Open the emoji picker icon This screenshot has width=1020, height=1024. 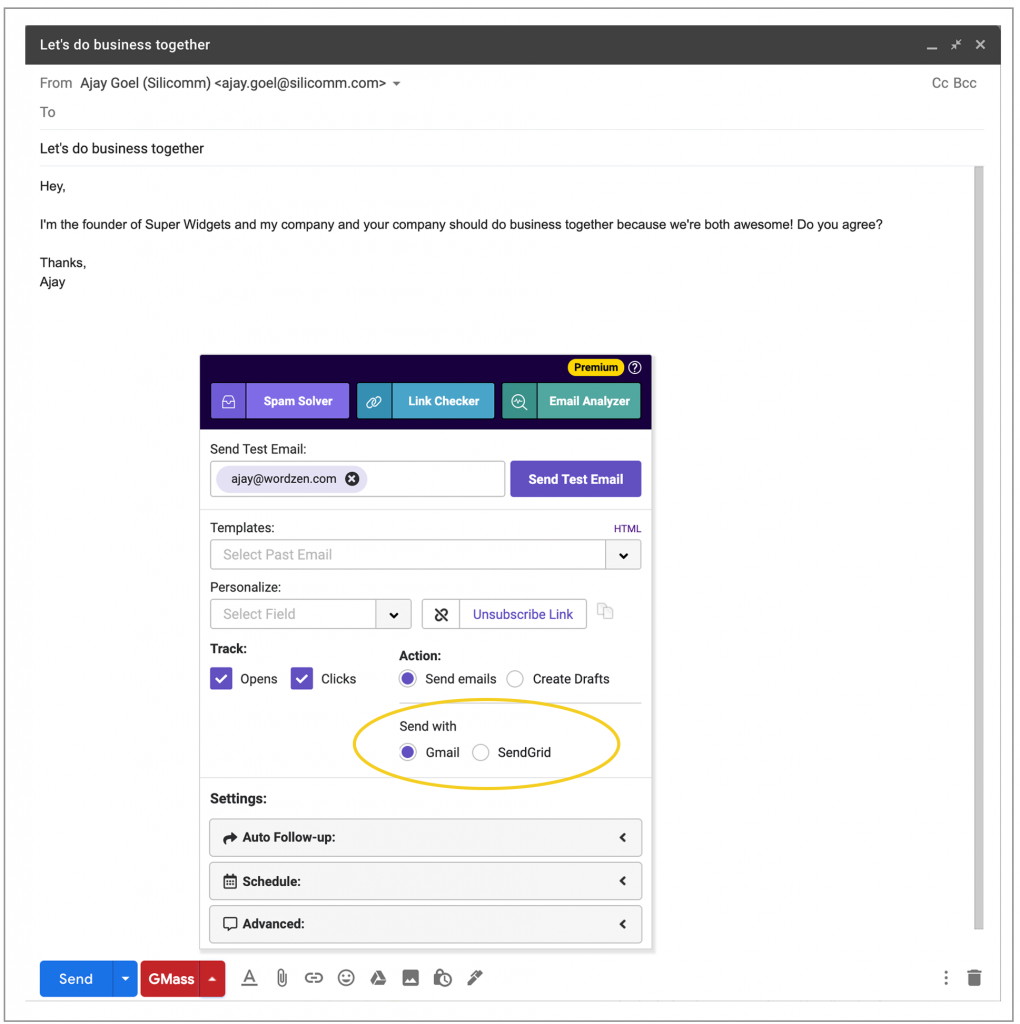[346, 978]
